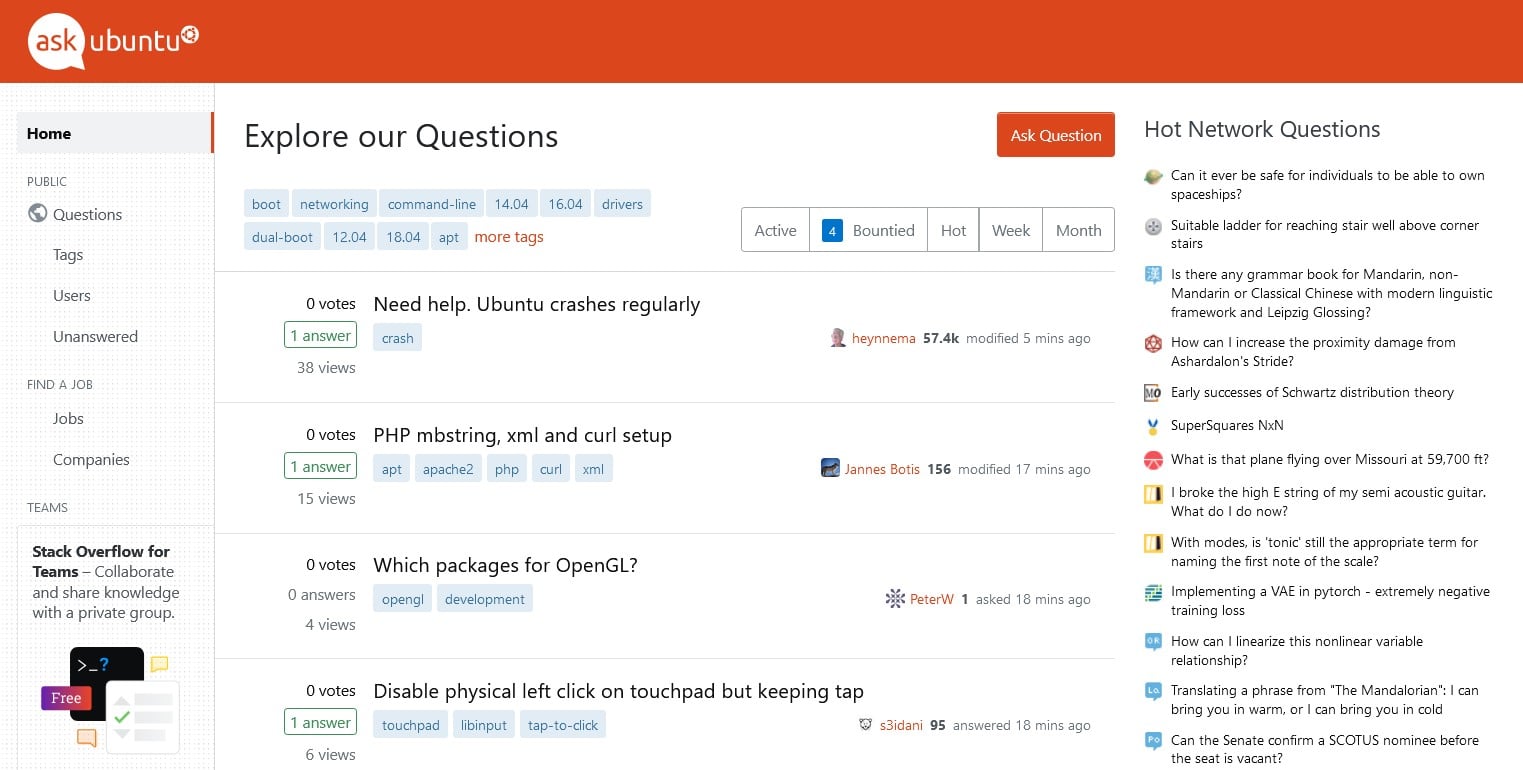Image resolution: width=1523 pixels, height=770 pixels.
Task: Open Jannes Botis profile link
Action: point(882,469)
